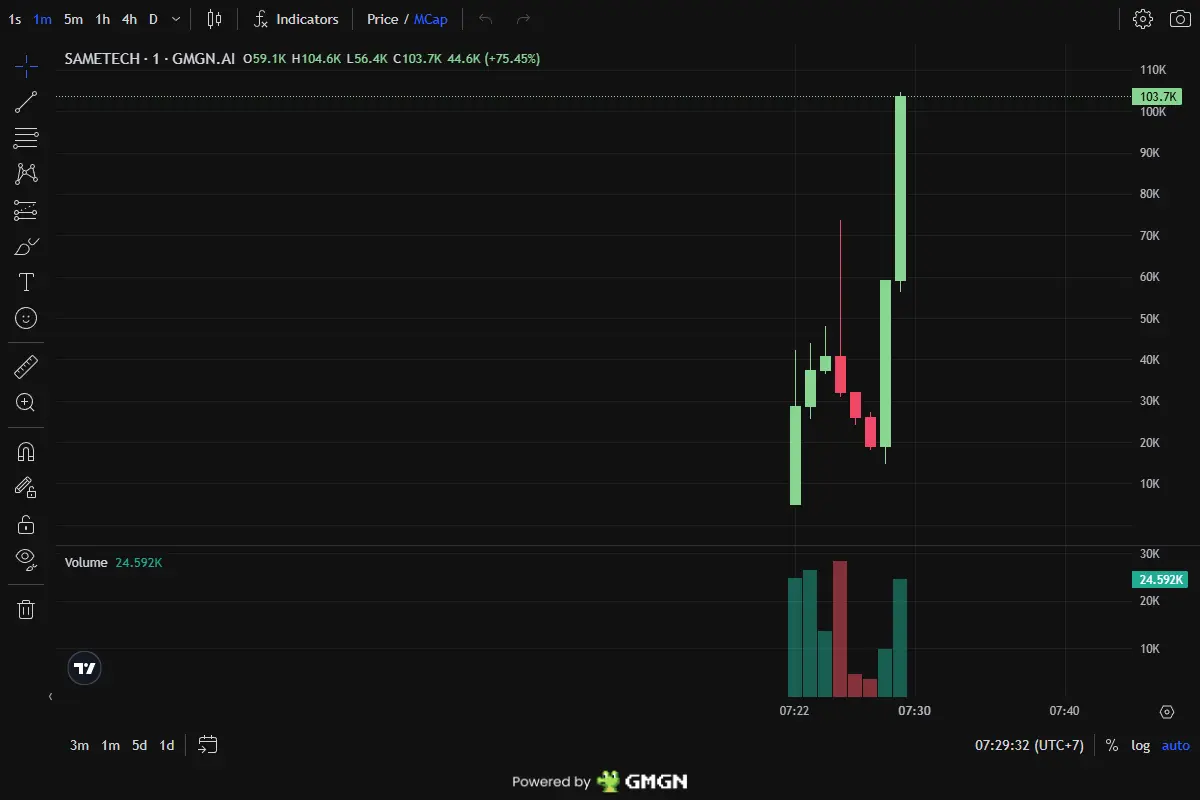Open the Fibonacci retracement tool
Screen dimensions: 1200x800
pyautogui.click(x=26, y=138)
